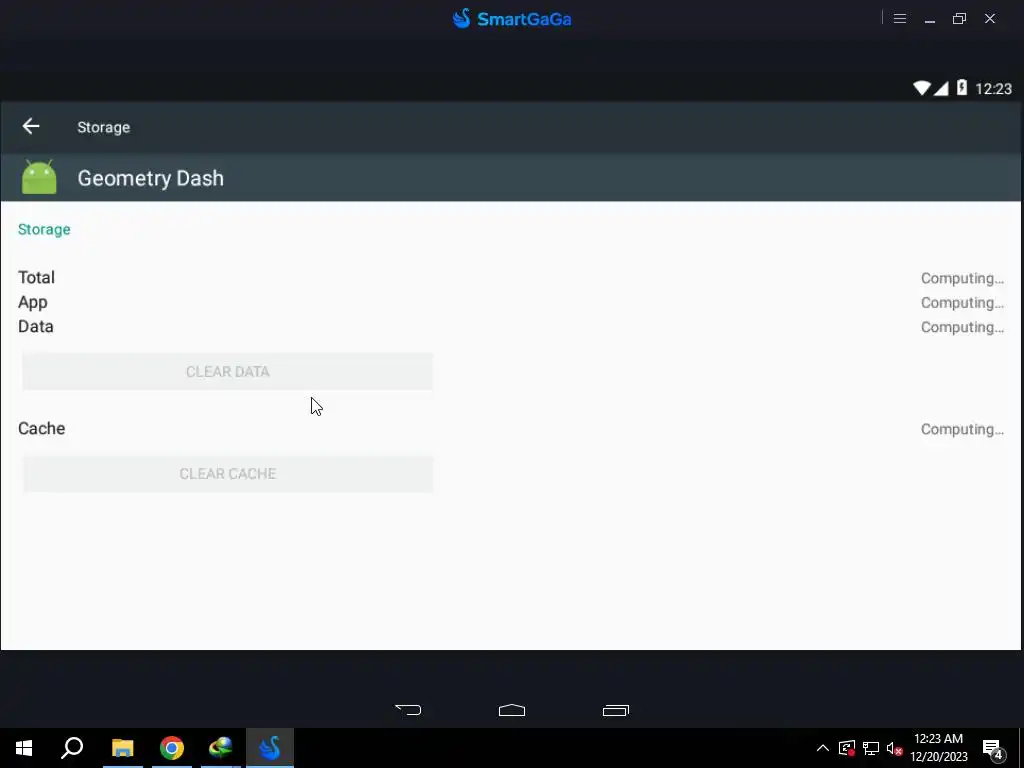This screenshot has width=1024, height=768.
Task: Show hidden system tray icons
Action: 823,748
